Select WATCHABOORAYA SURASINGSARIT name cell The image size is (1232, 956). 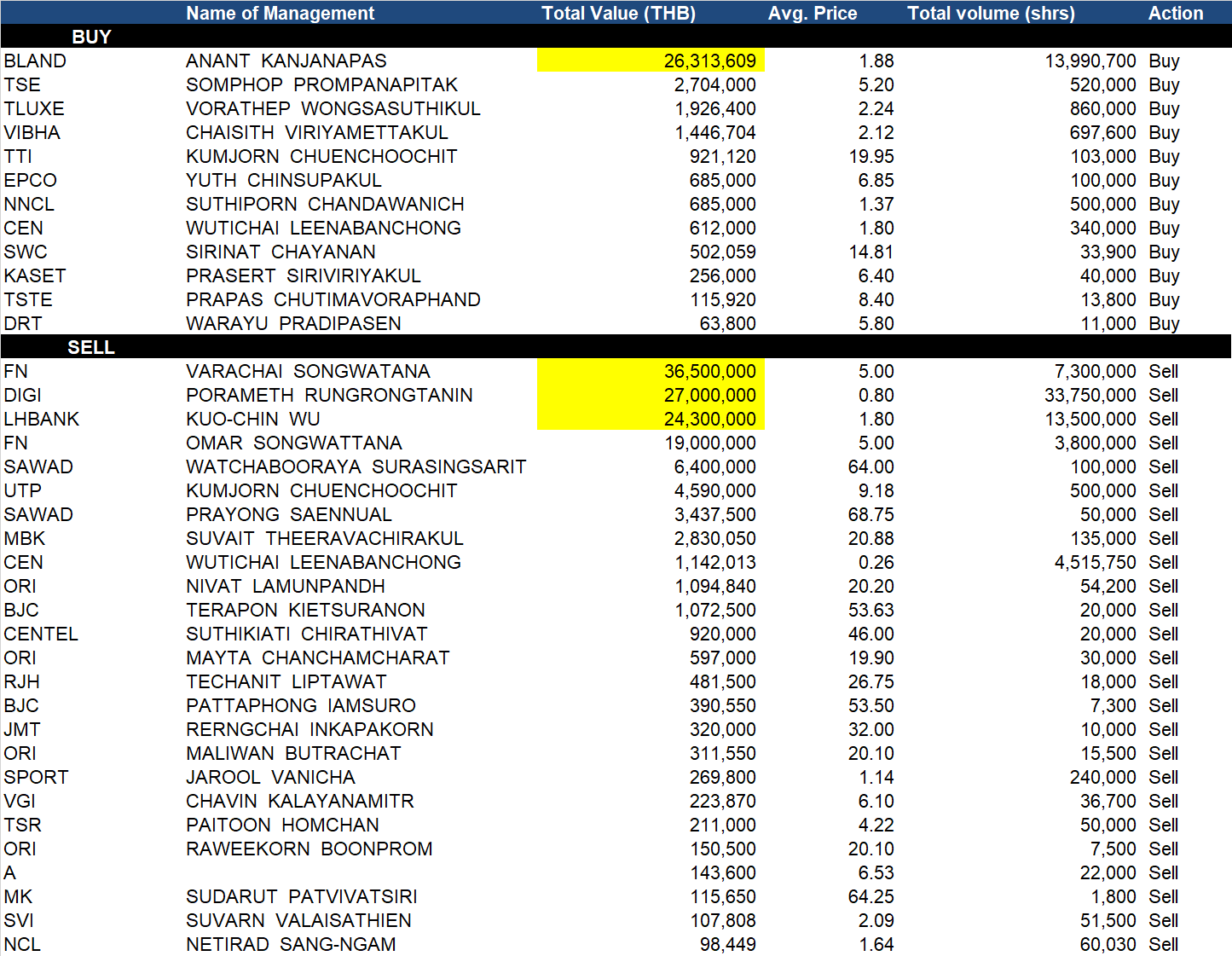[x=356, y=466]
